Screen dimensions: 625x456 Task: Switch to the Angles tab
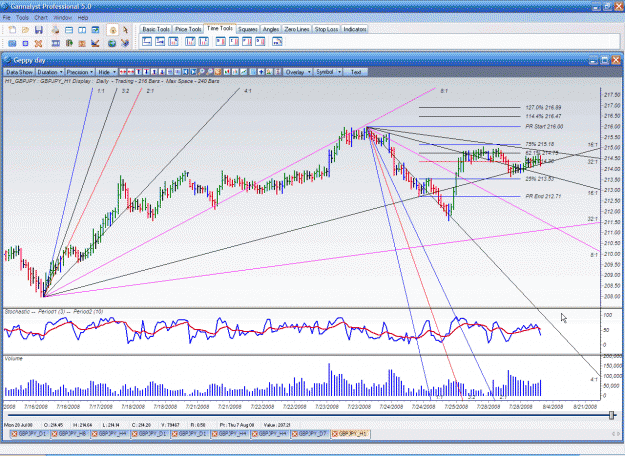click(271, 29)
